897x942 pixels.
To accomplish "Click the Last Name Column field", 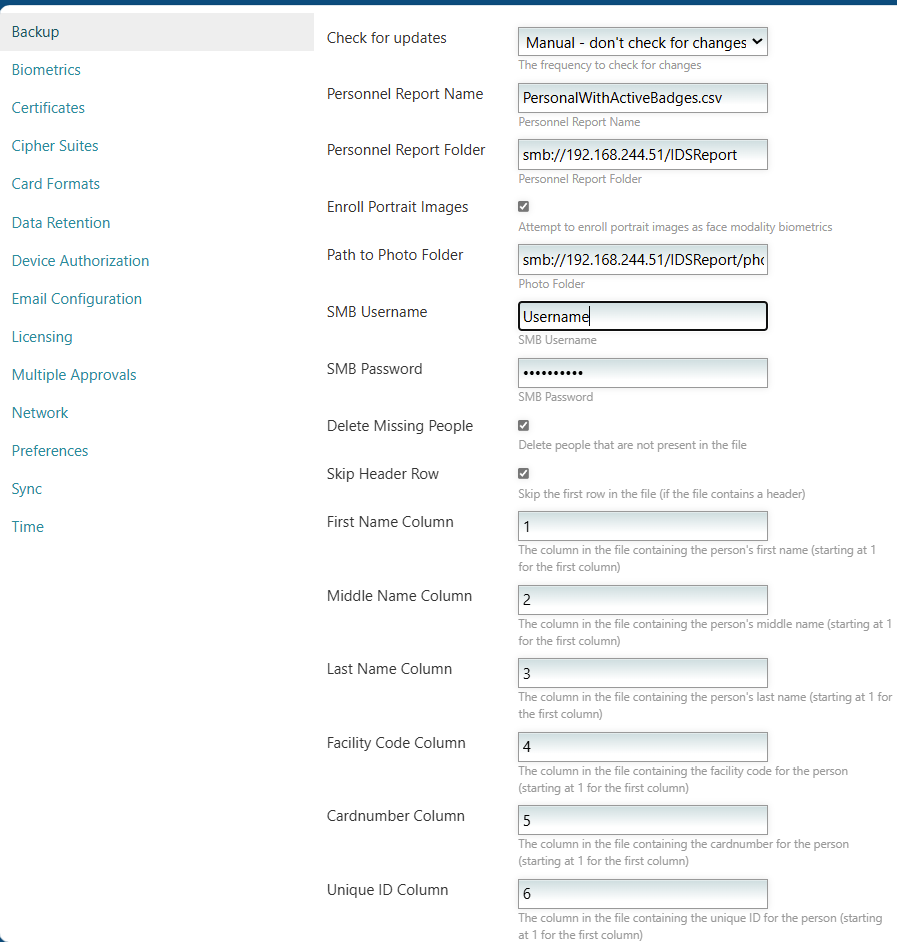I will 642,673.
